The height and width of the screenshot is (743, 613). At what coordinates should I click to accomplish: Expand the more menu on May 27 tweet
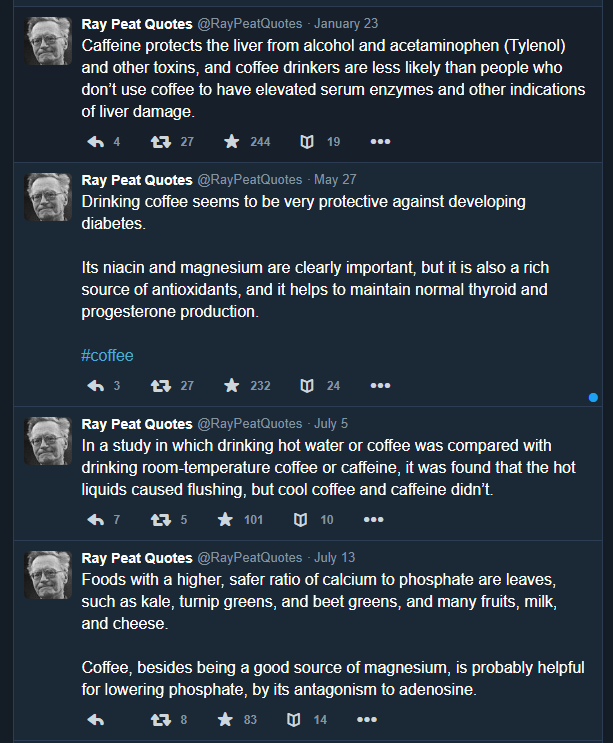point(380,385)
